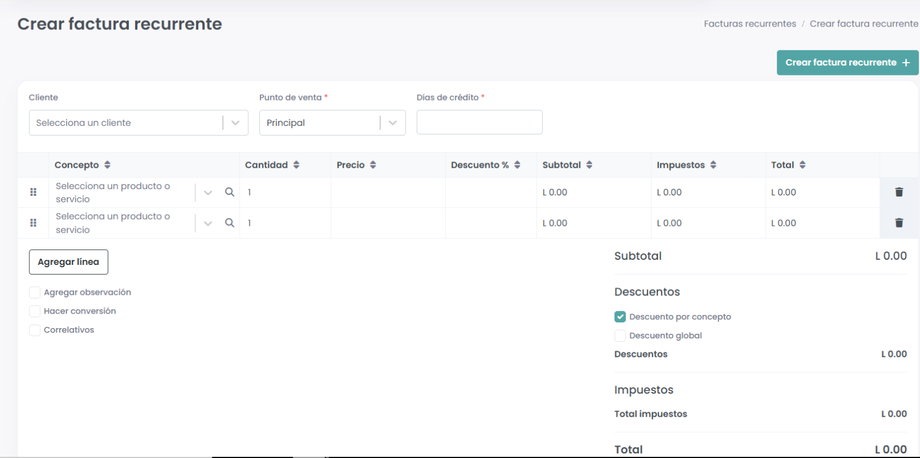Sort the table by Cantidad column
This screenshot has width=920, height=458.
tap(296, 165)
